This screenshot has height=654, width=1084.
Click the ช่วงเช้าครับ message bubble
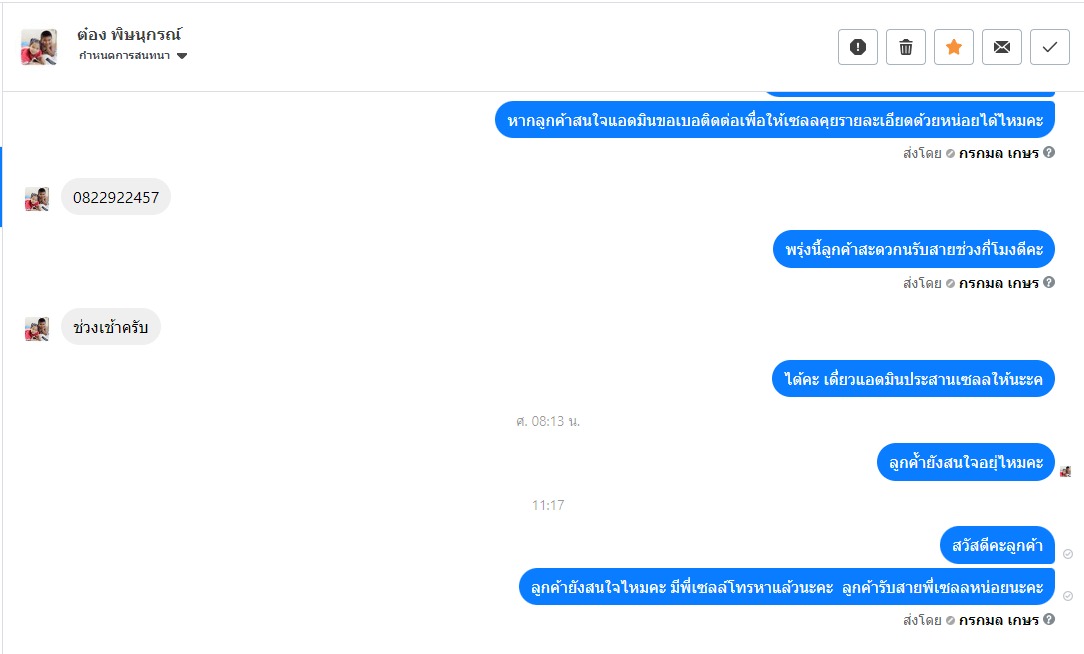111,327
